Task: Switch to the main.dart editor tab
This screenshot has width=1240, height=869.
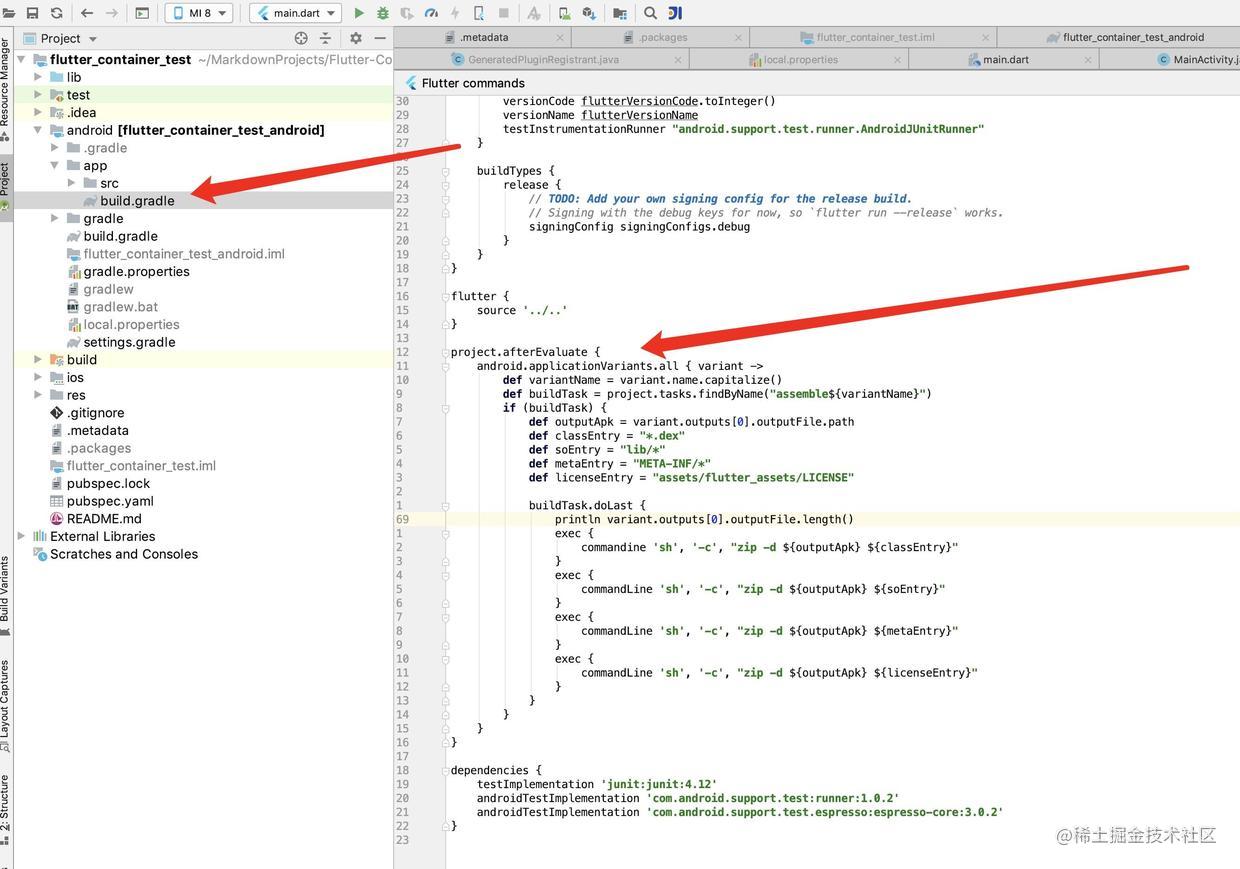Action: click(1005, 59)
